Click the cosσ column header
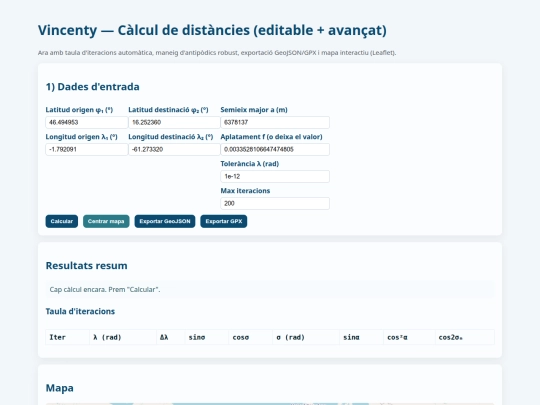 coord(250,337)
